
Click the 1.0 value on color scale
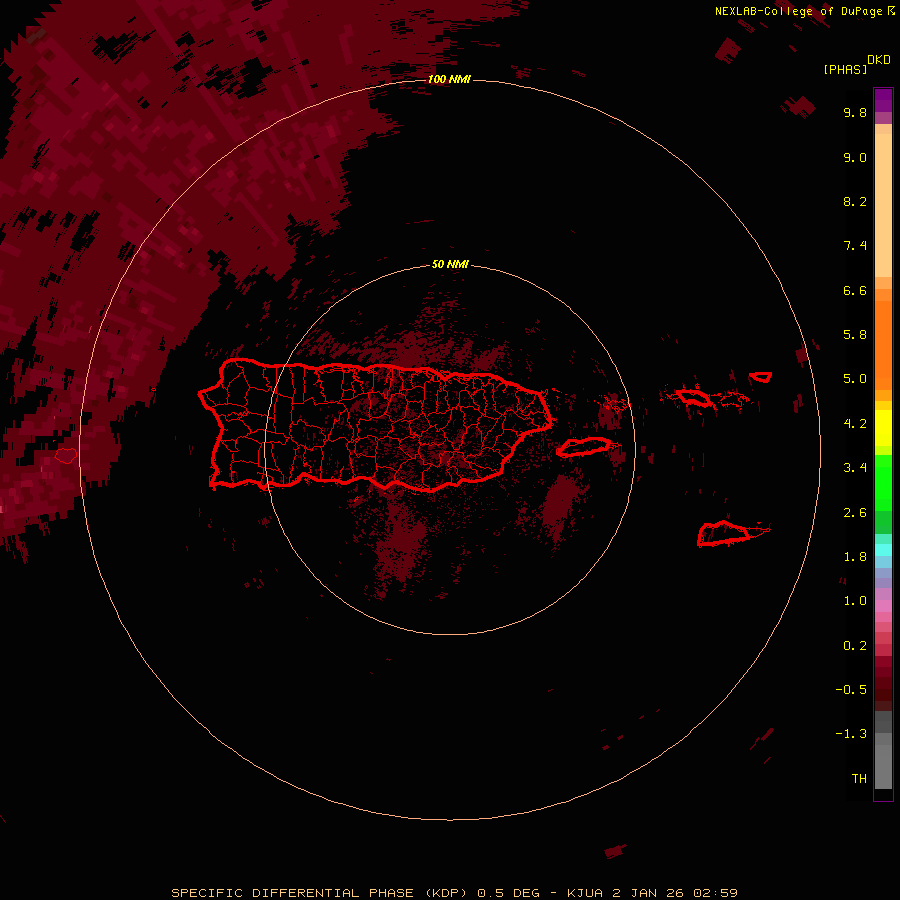[x=855, y=601]
